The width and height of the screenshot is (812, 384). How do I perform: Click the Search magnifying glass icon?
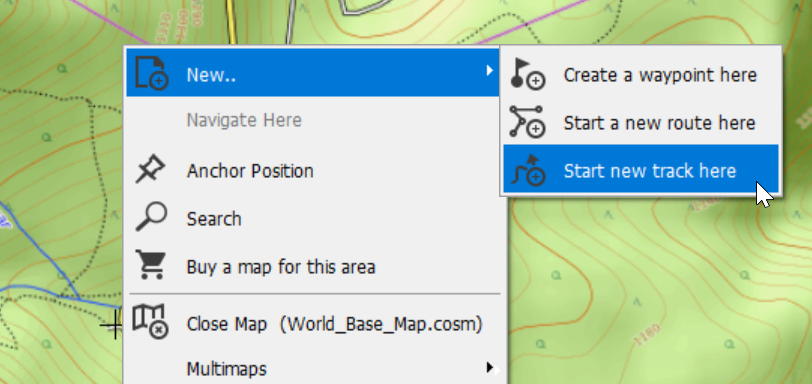tap(151, 216)
